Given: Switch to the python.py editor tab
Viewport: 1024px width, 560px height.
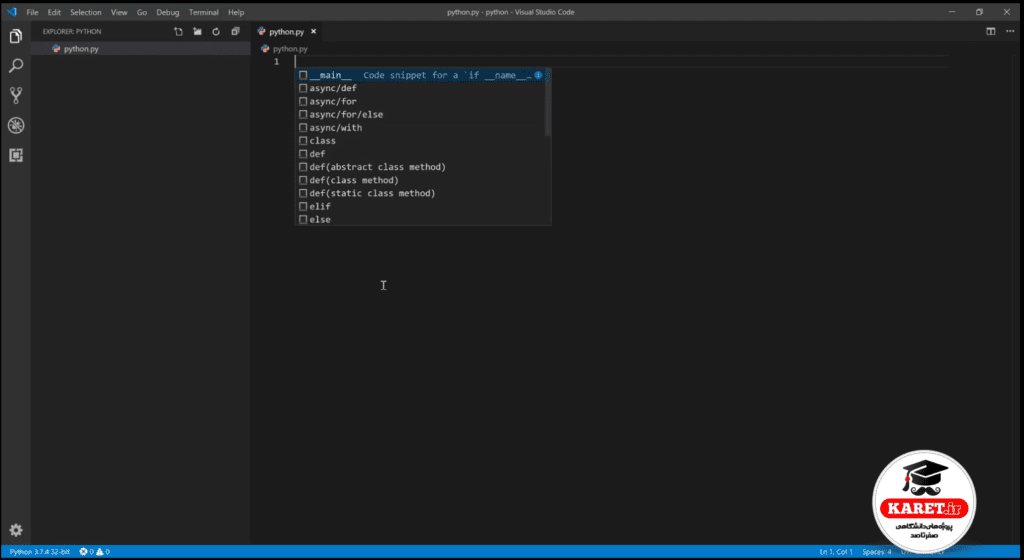Looking at the screenshot, I should pyautogui.click(x=286, y=31).
